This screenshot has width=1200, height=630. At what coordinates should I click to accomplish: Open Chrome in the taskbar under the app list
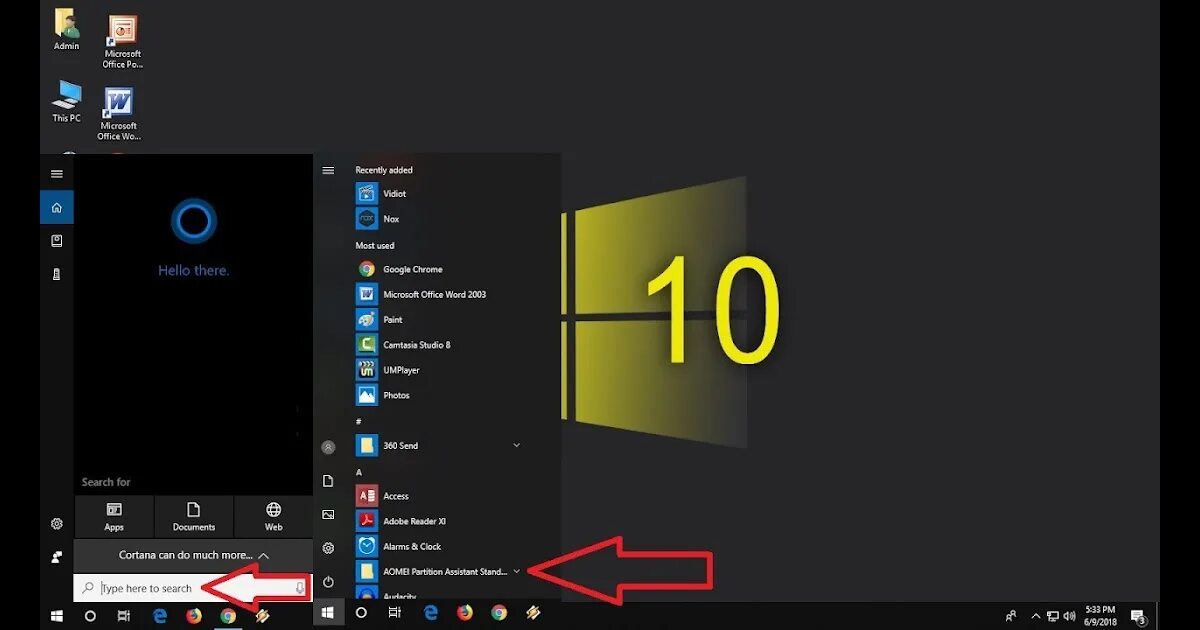coord(499,613)
